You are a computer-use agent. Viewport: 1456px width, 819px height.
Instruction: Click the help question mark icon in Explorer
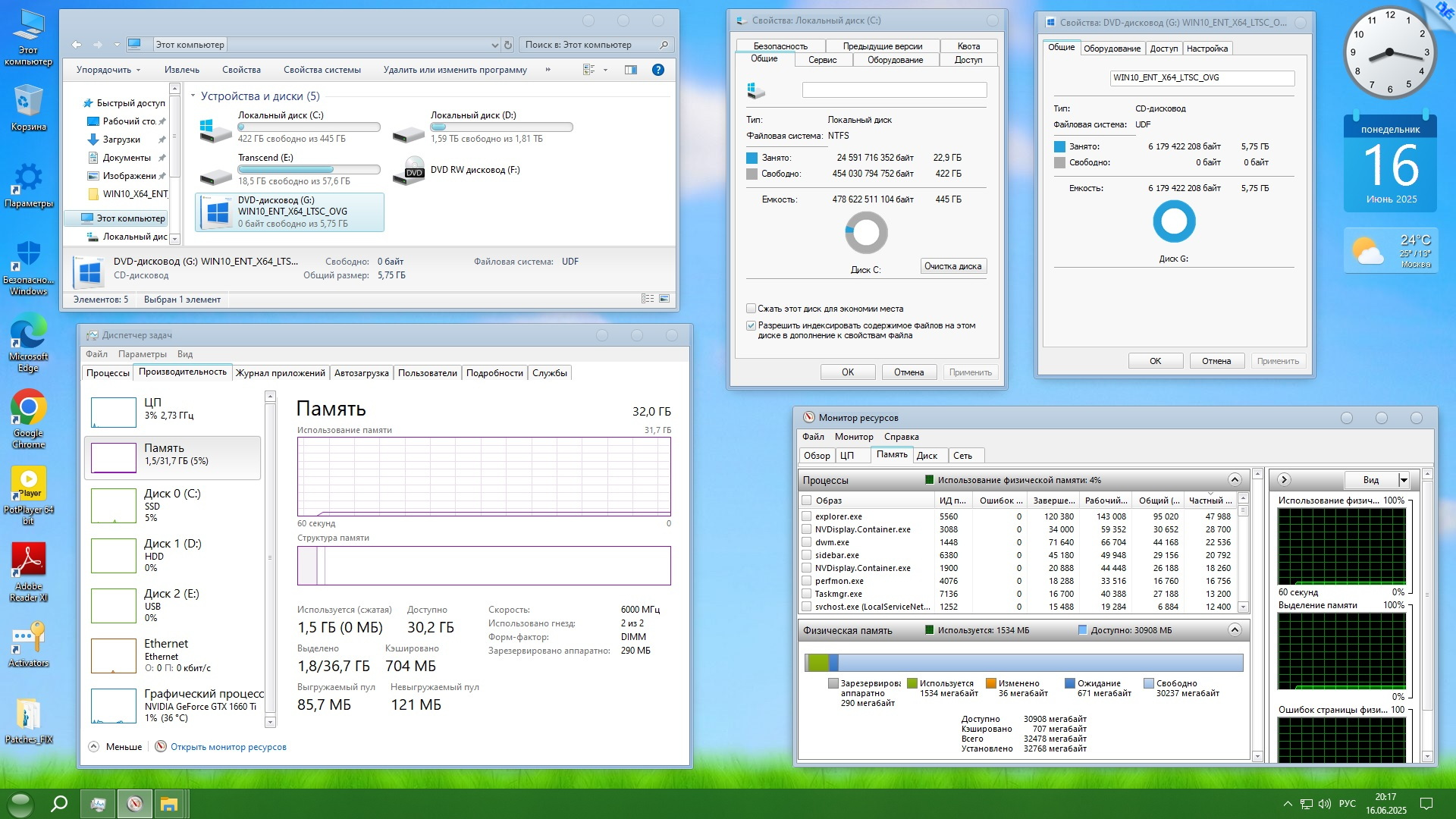click(658, 70)
